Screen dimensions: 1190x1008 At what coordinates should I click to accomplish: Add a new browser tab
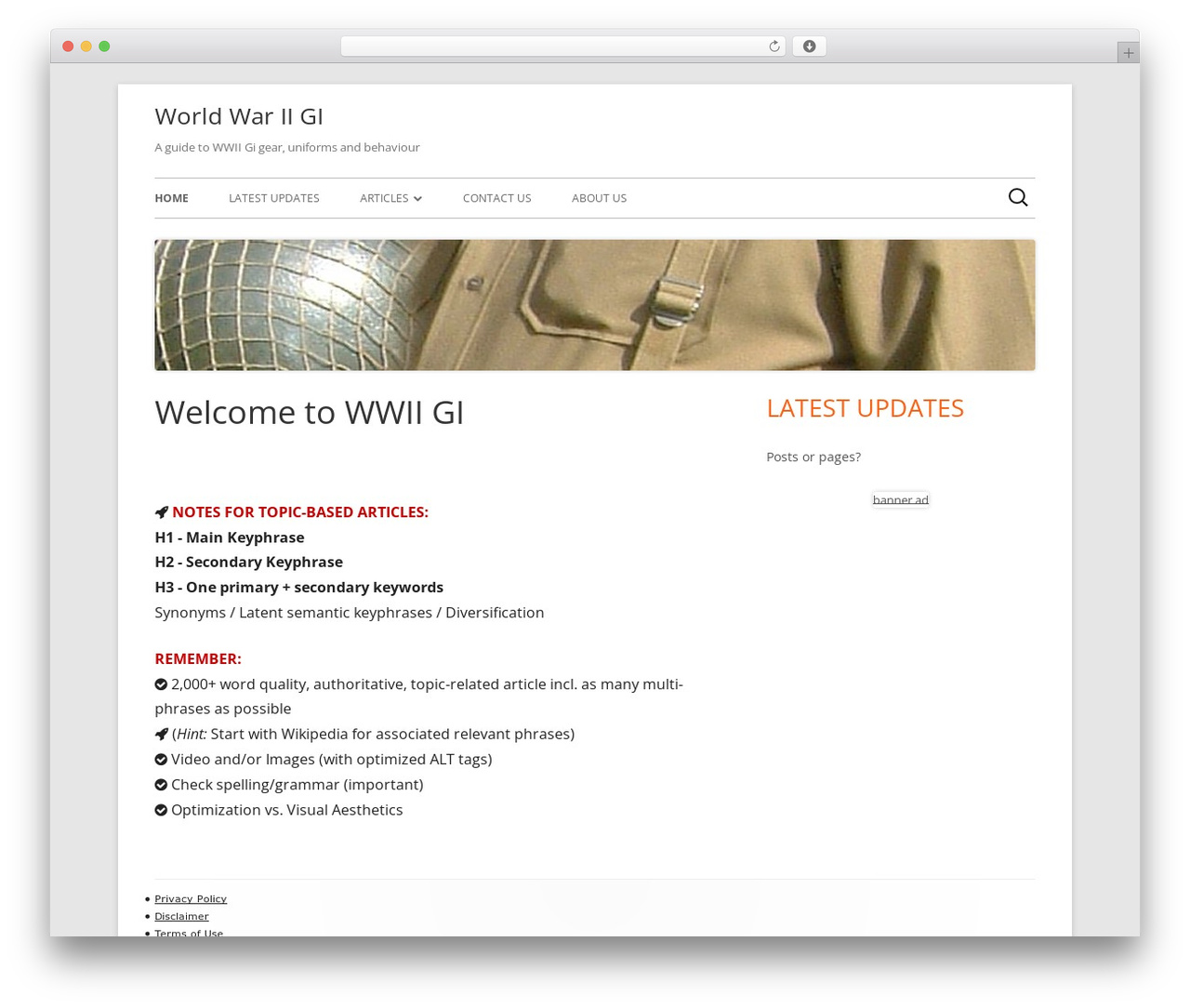pos(1128,53)
